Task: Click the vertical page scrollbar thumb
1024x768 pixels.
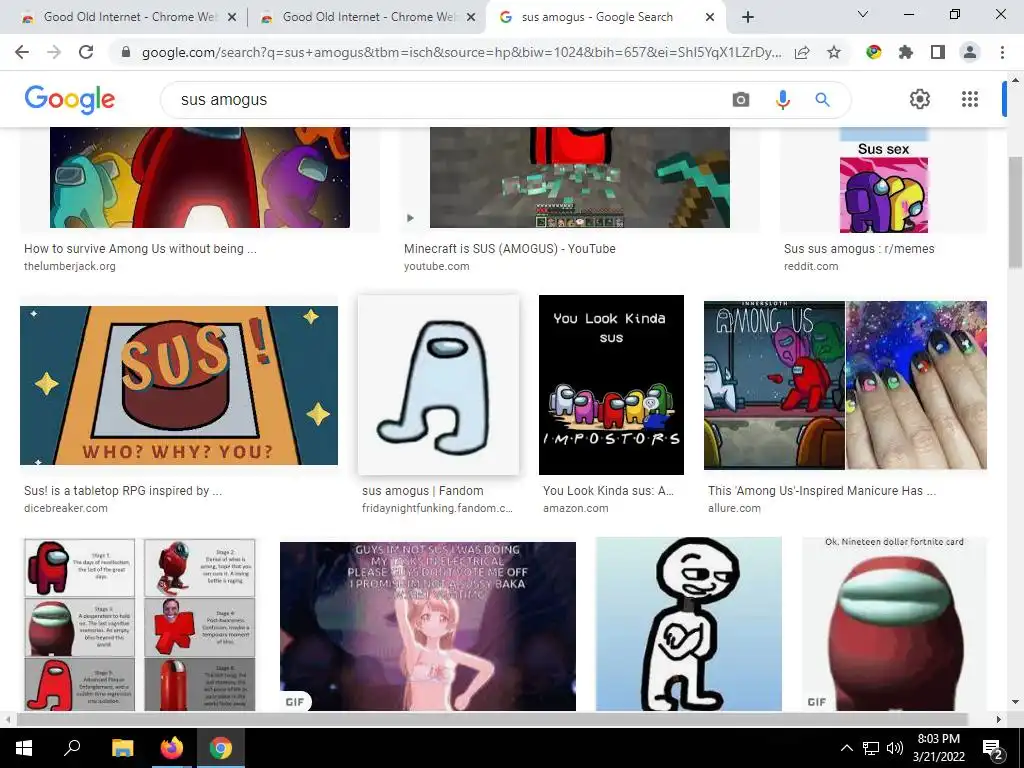Action: point(1015,212)
